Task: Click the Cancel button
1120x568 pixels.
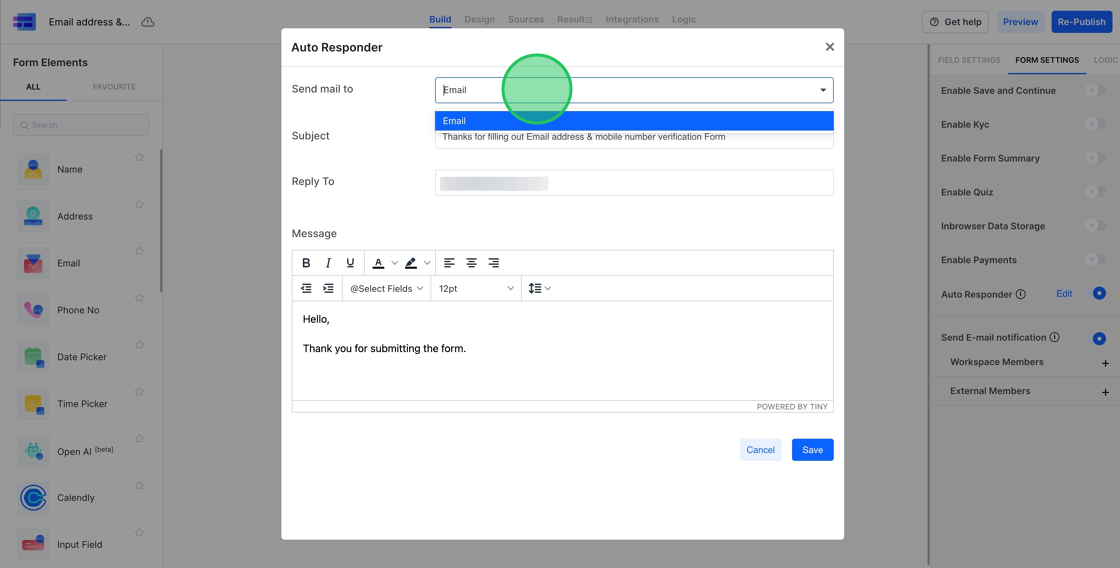Action: [760, 450]
